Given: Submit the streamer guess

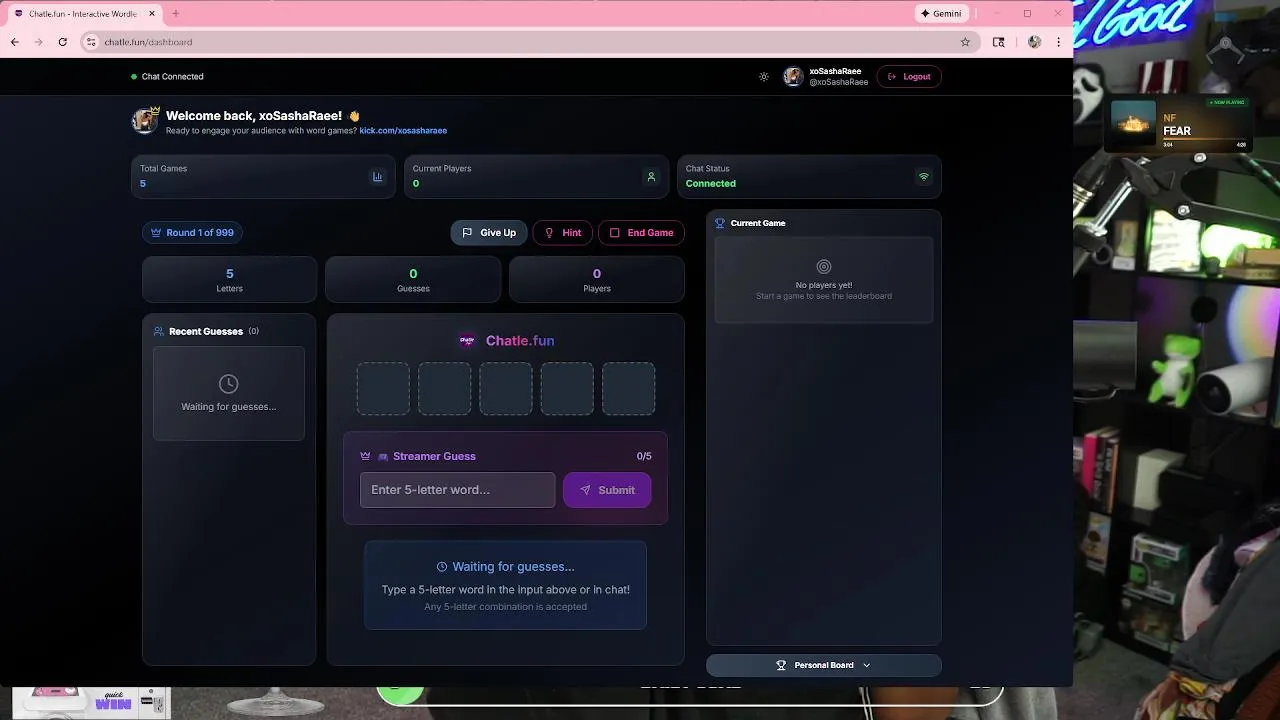Looking at the screenshot, I should tap(607, 490).
